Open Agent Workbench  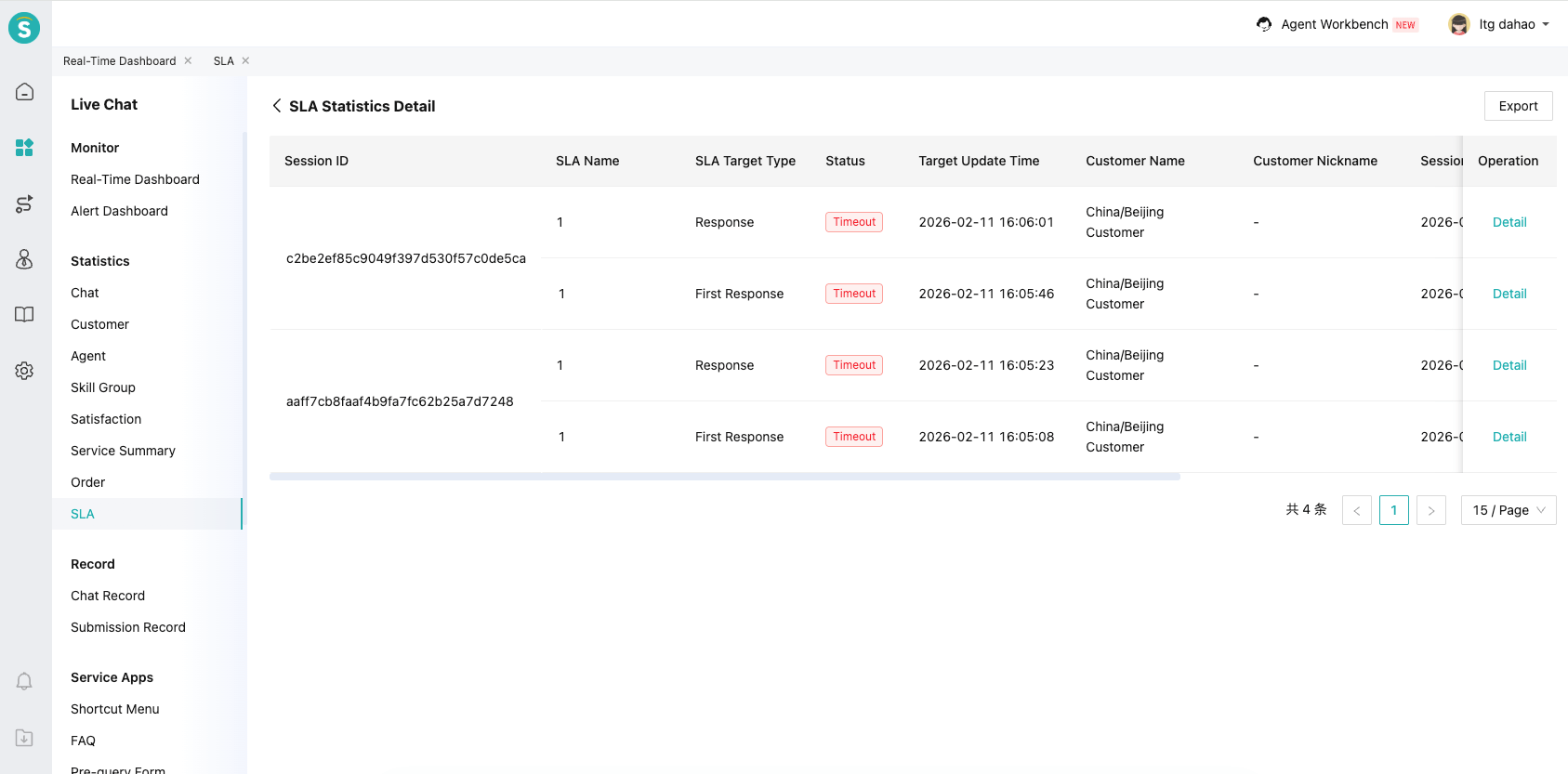point(1334,24)
